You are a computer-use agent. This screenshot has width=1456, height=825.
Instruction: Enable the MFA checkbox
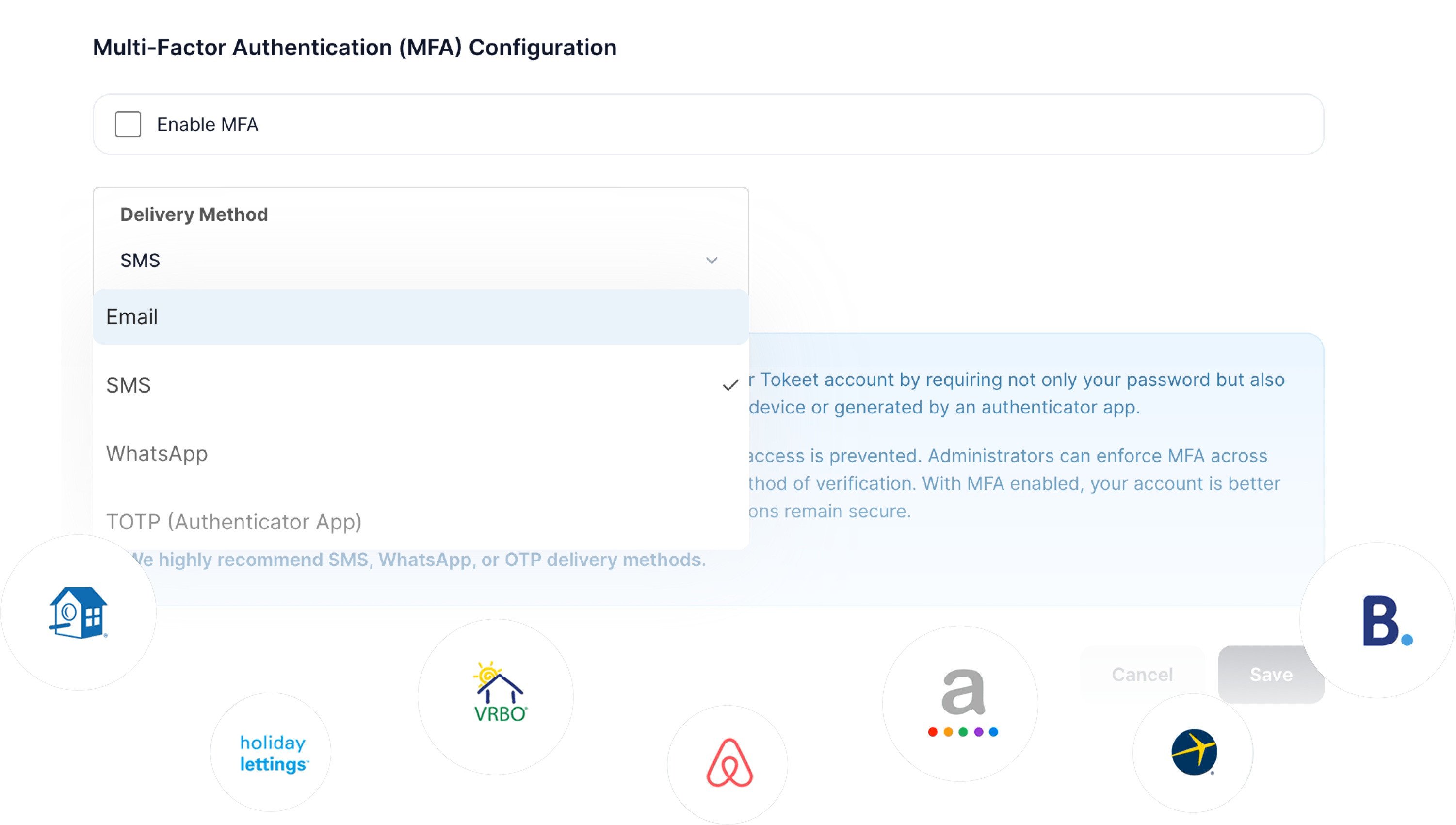pyautogui.click(x=128, y=124)
